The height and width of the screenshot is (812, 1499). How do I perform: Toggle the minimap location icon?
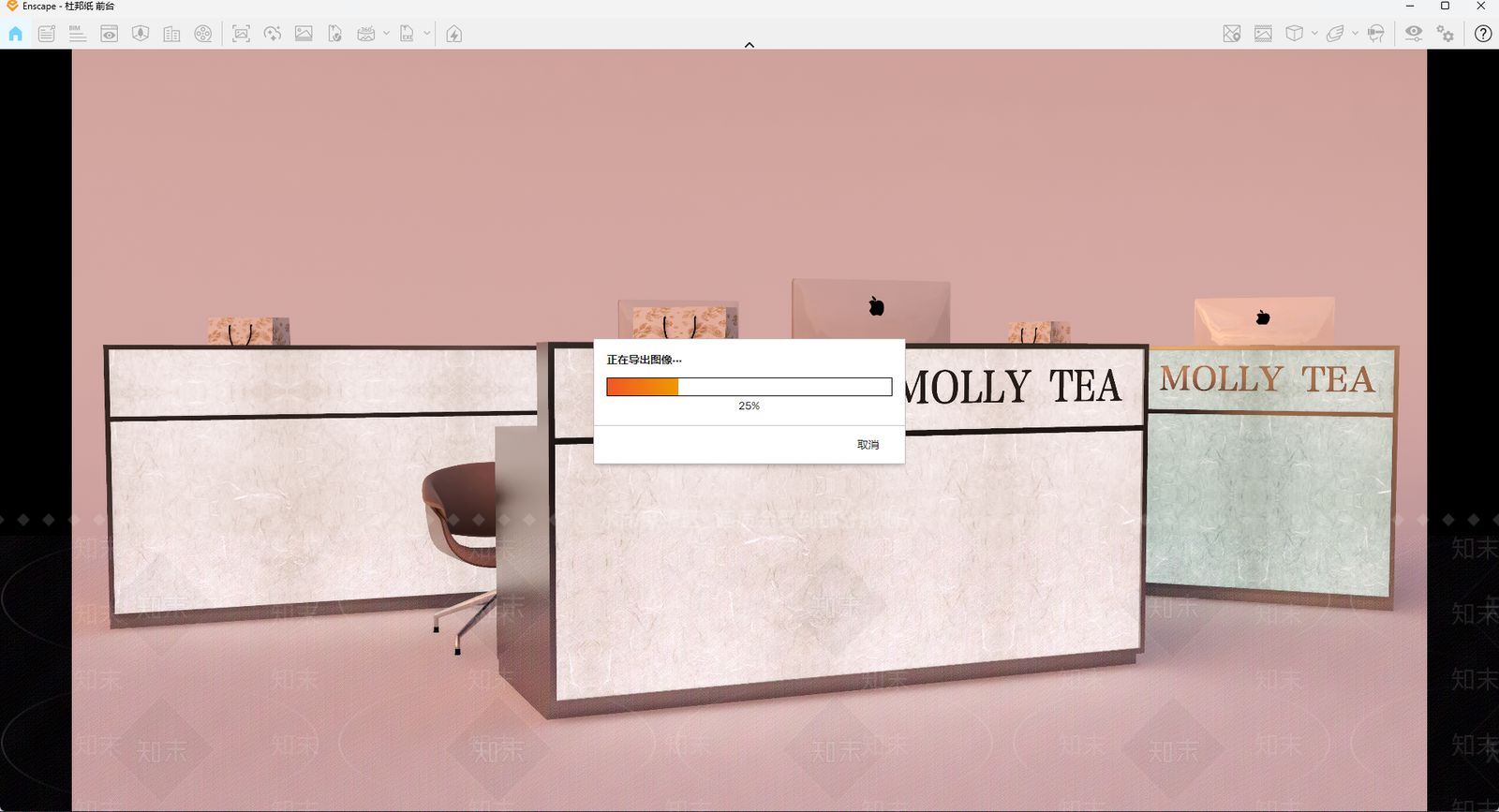tap(1232, 34)
